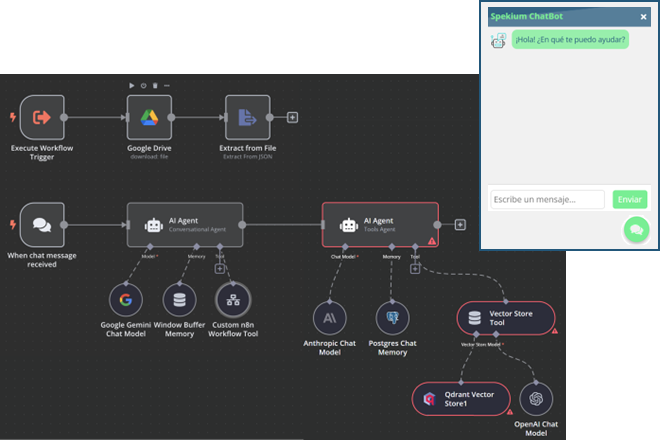
Task: Open the OpenAI Chat Model node
Action: point(536,399)
